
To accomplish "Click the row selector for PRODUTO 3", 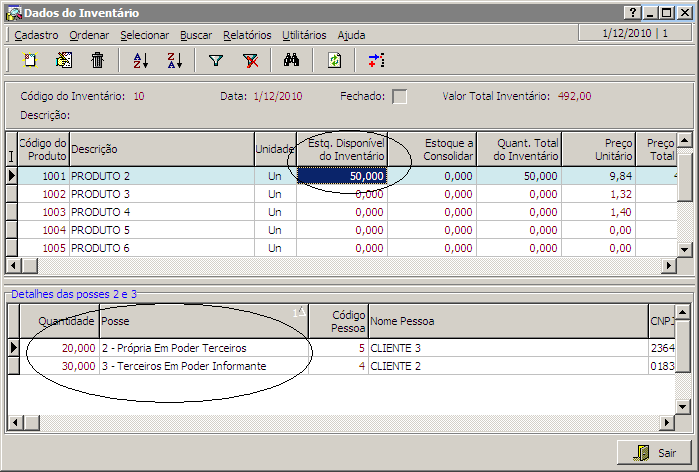I will point(12,194).
